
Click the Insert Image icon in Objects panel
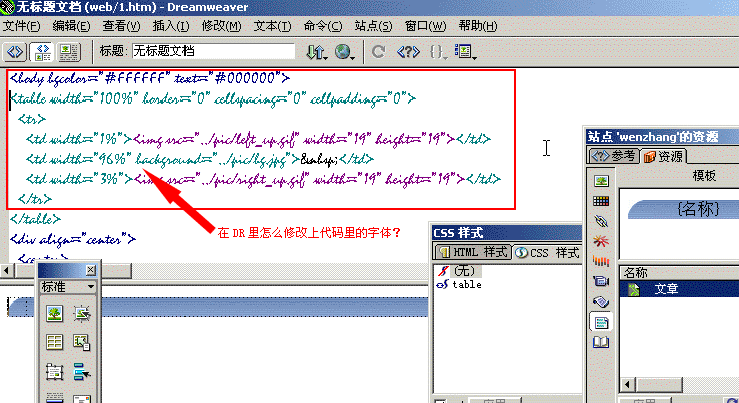[x=54, y=314]
